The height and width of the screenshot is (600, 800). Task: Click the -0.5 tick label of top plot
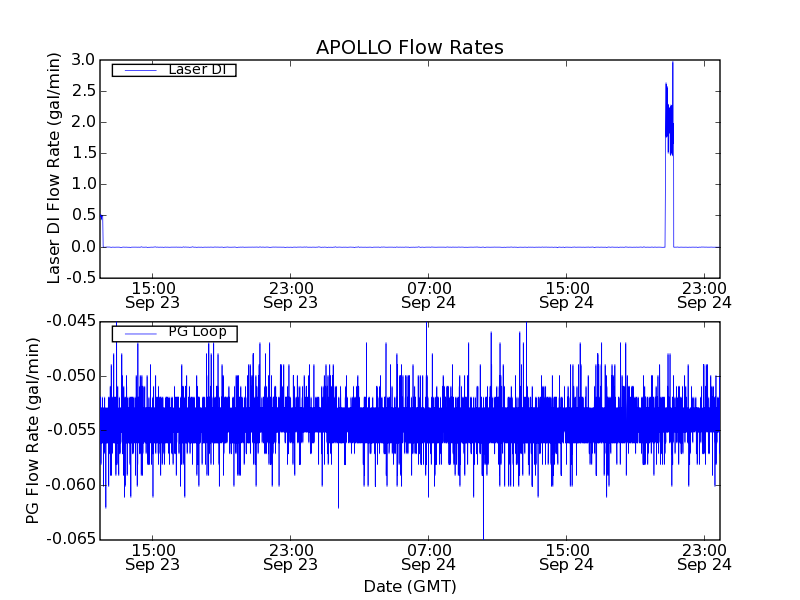(81, 278)
